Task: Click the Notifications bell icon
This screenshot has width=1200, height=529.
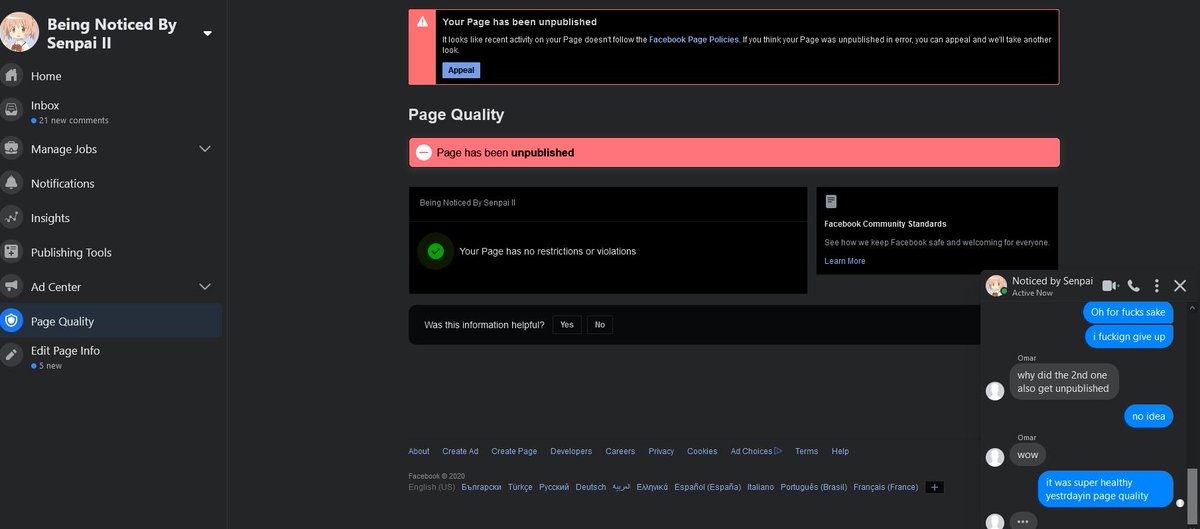Action: pyautogui.click(x=12, y=183)
